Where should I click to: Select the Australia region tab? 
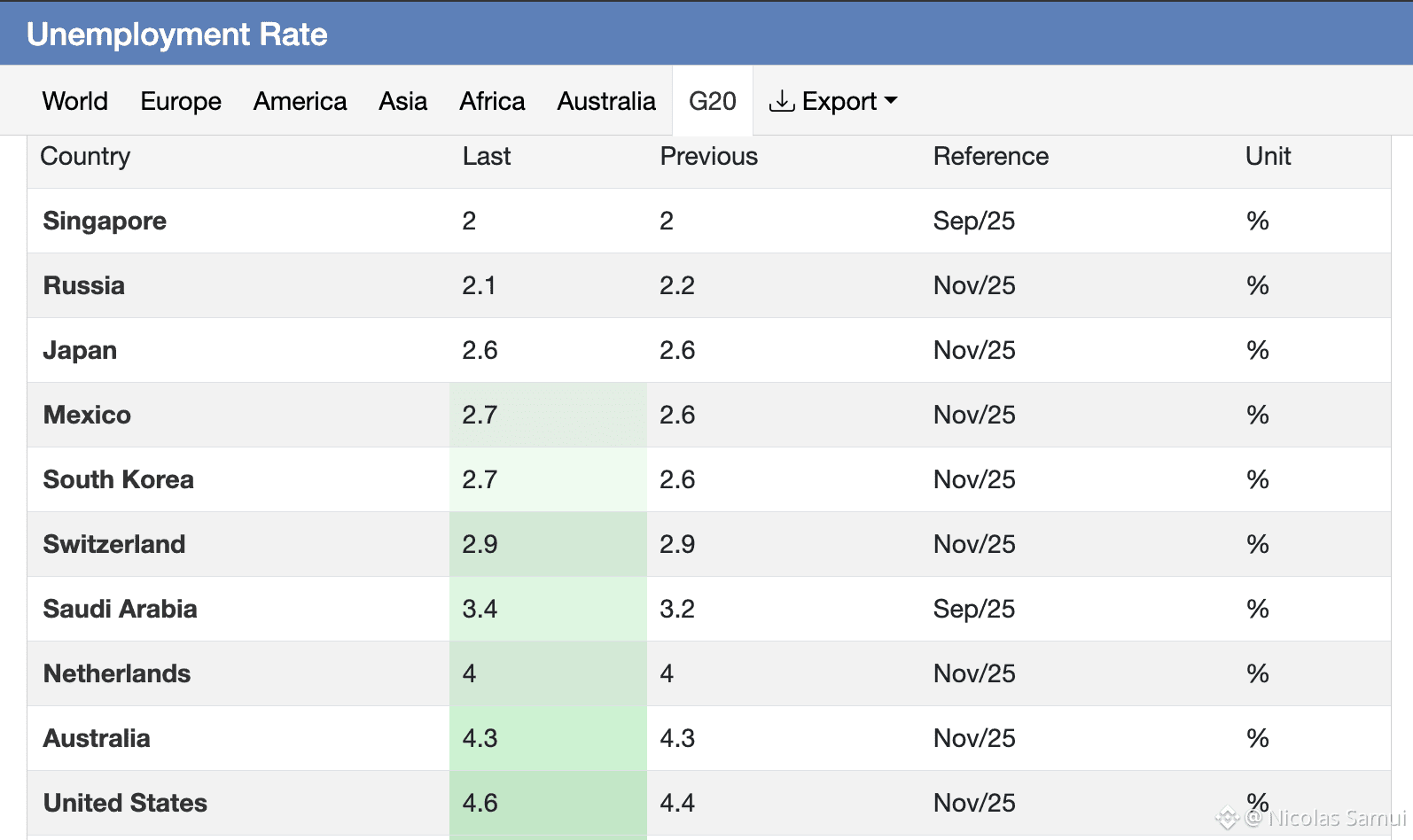click(x=606, y=101)
